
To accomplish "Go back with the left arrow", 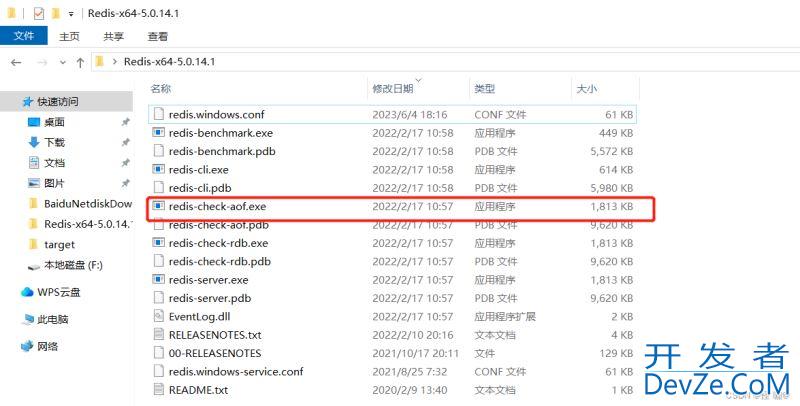I will 16,62.
